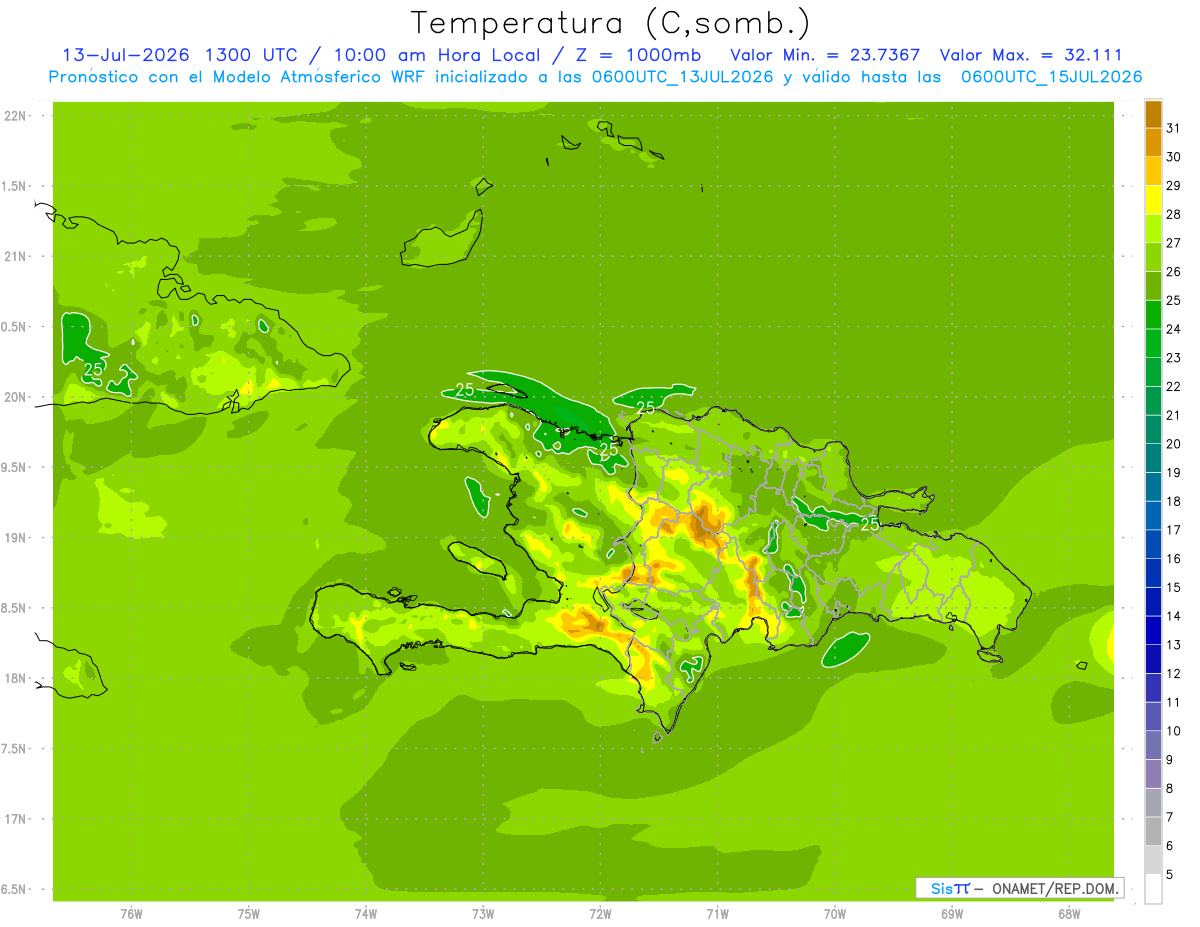Screen dimensions: 1200x927
Task: Select the dark blue 14 degree colorbar segment
Action: click(1153, 602)
